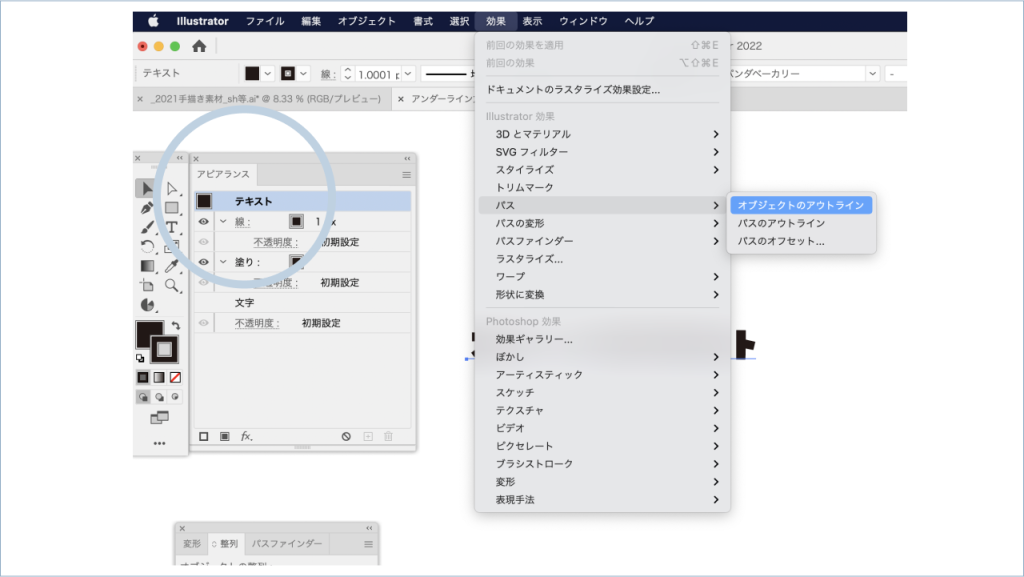
Task: Toggle visibility of stroke opacity row
Action: point(204,242)
